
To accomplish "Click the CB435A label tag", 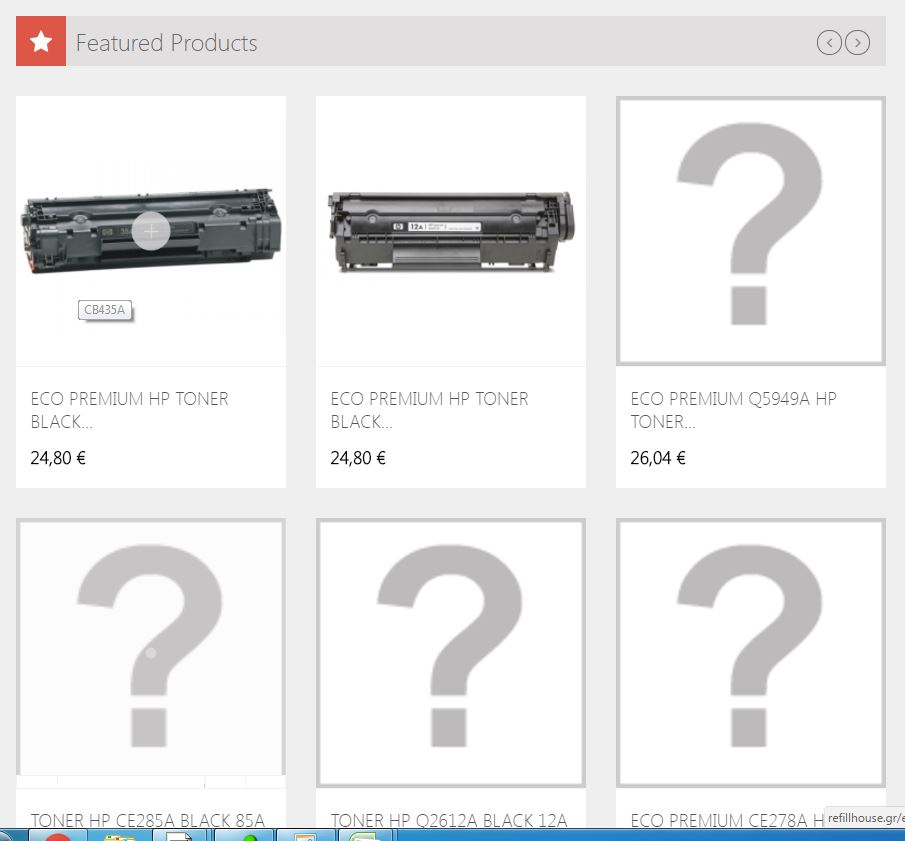I will (105, 310).
